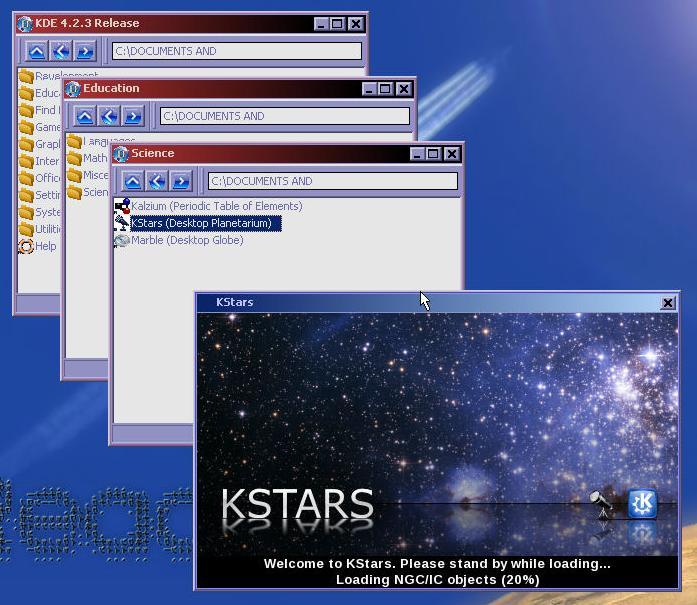Close the KDE 4.2.3 Release window
Viewport: 697px width, 605px height.
coord(356,24)
